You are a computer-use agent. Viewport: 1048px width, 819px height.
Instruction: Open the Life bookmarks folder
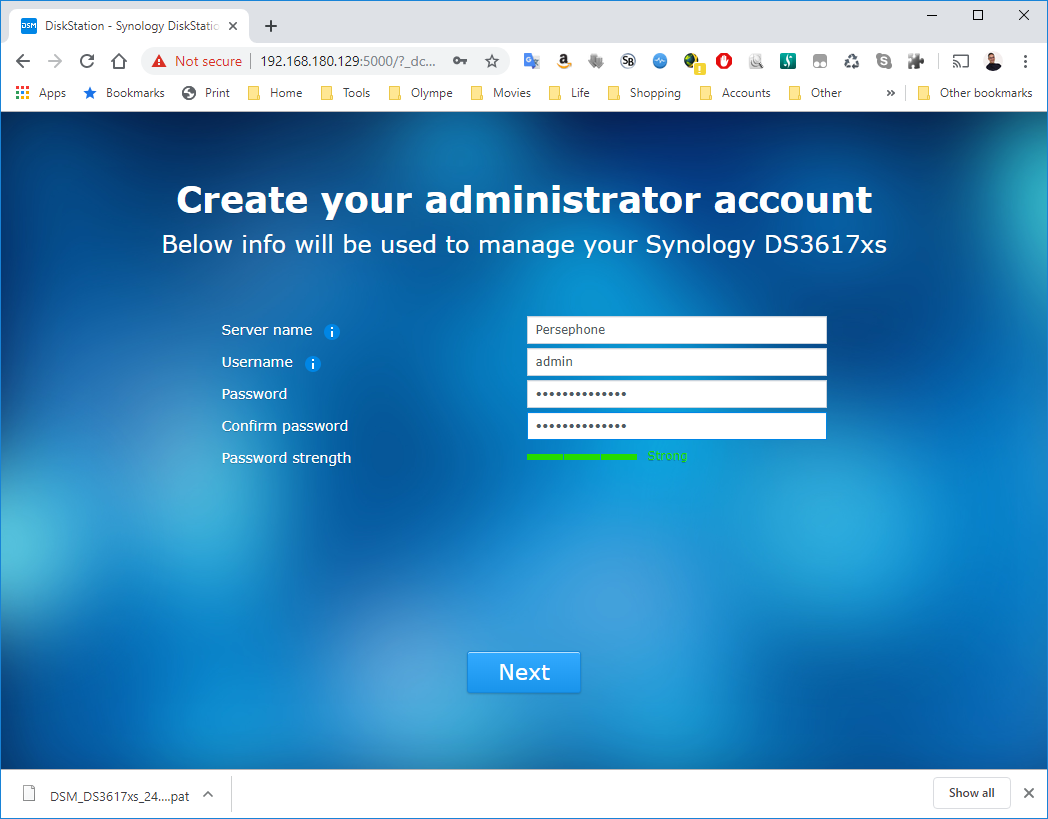(569, 93)
